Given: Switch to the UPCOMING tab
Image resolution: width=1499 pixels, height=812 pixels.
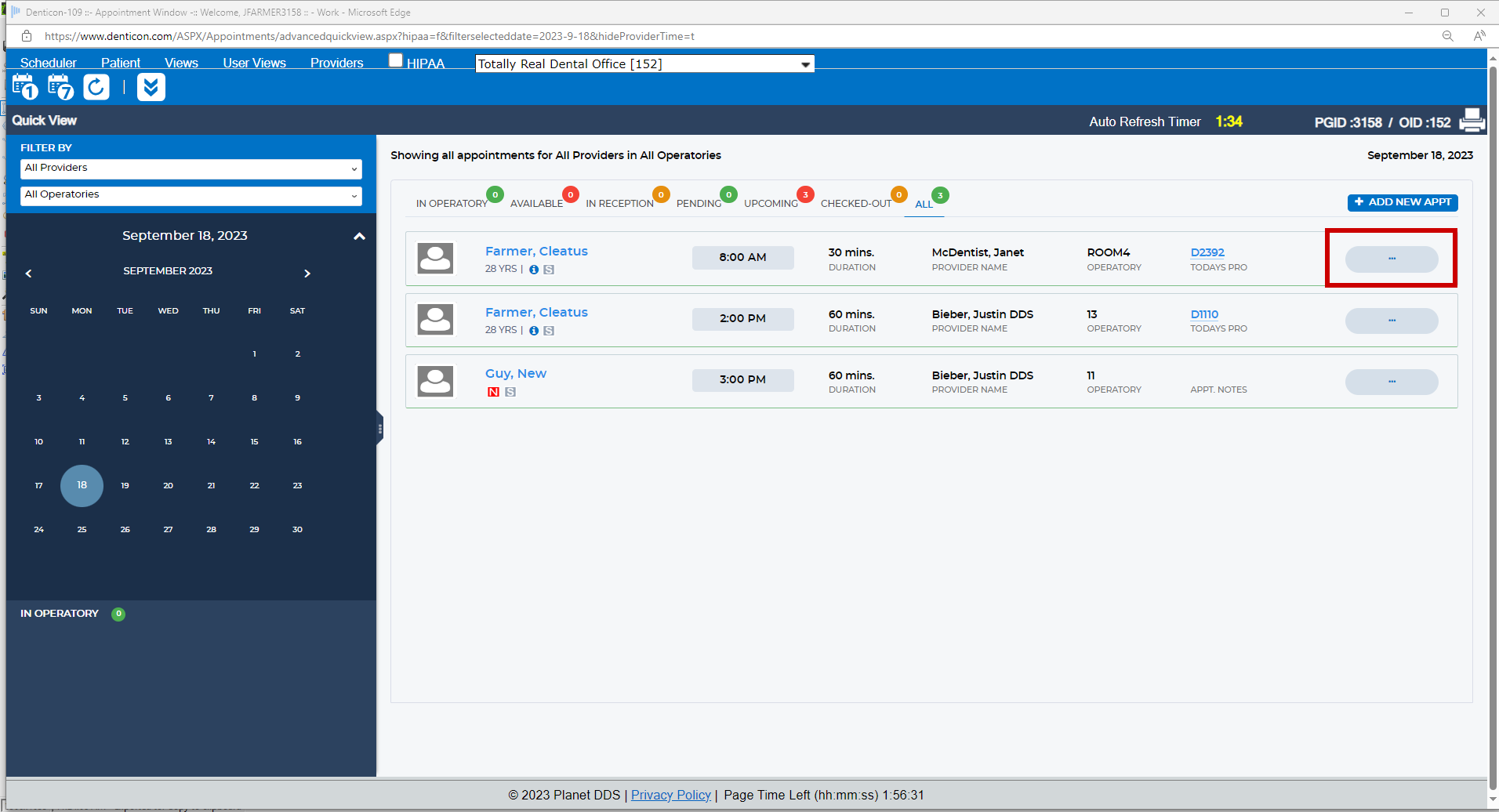Looking at the screenshot, I should pos(771,204).
